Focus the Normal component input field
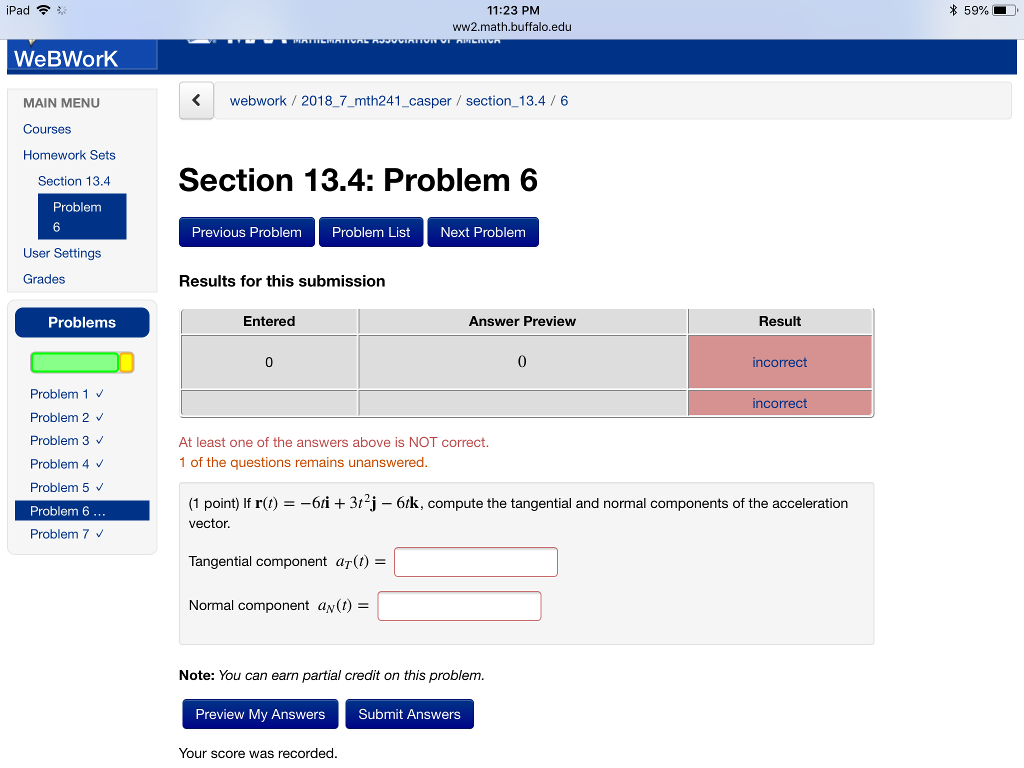 [460, 606]
